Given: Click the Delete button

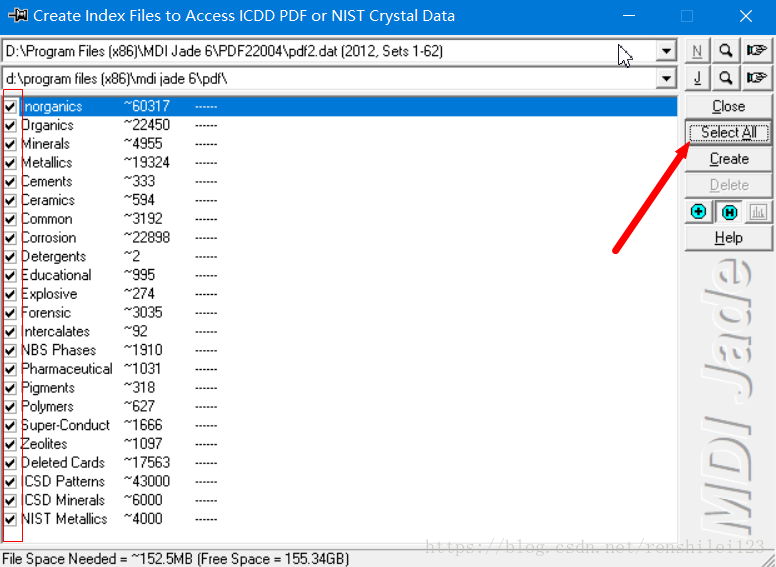Looking at the screenshot, I should click(728, 185).
